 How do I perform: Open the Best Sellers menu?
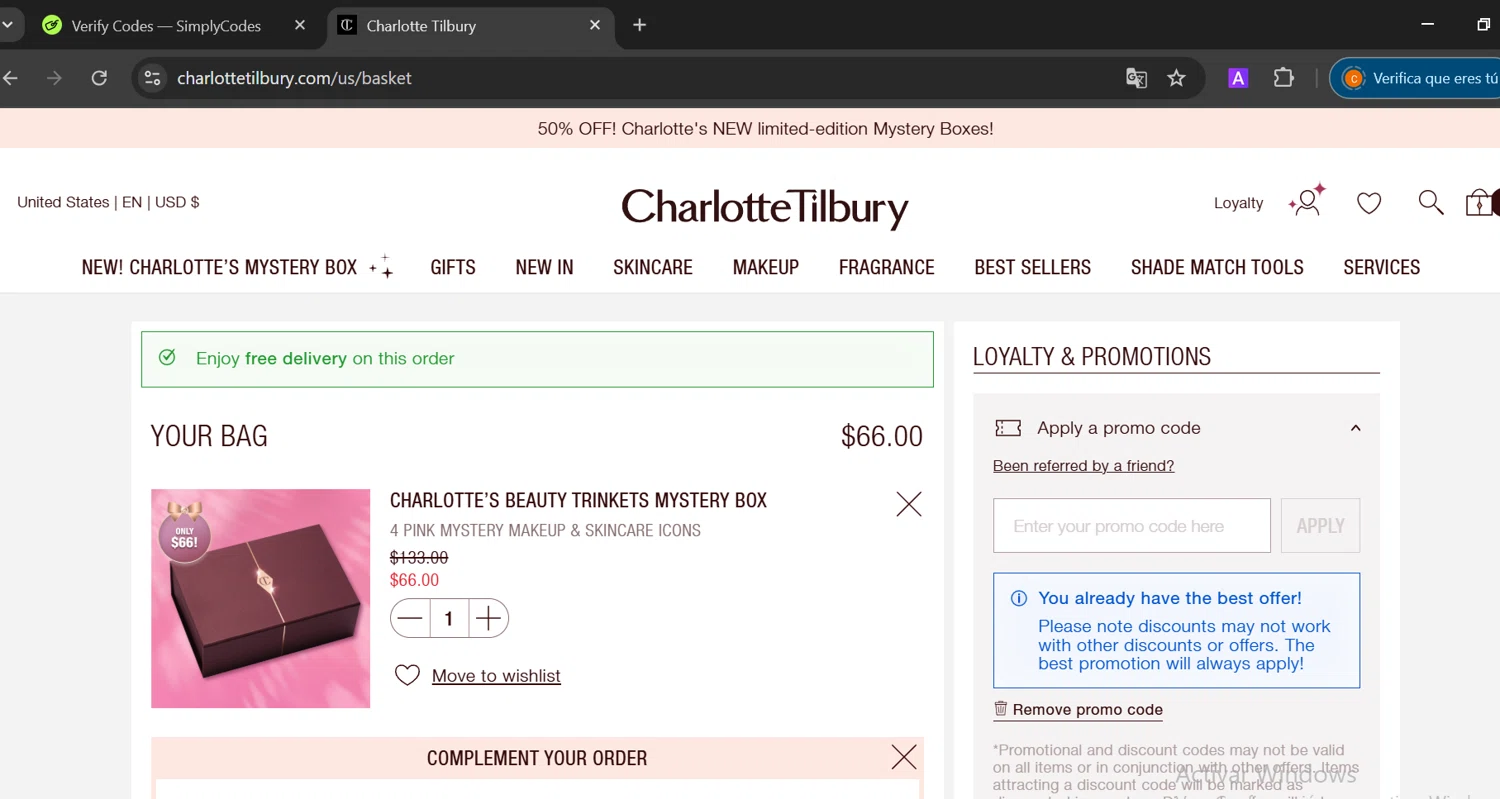(x=1033, y=267)
